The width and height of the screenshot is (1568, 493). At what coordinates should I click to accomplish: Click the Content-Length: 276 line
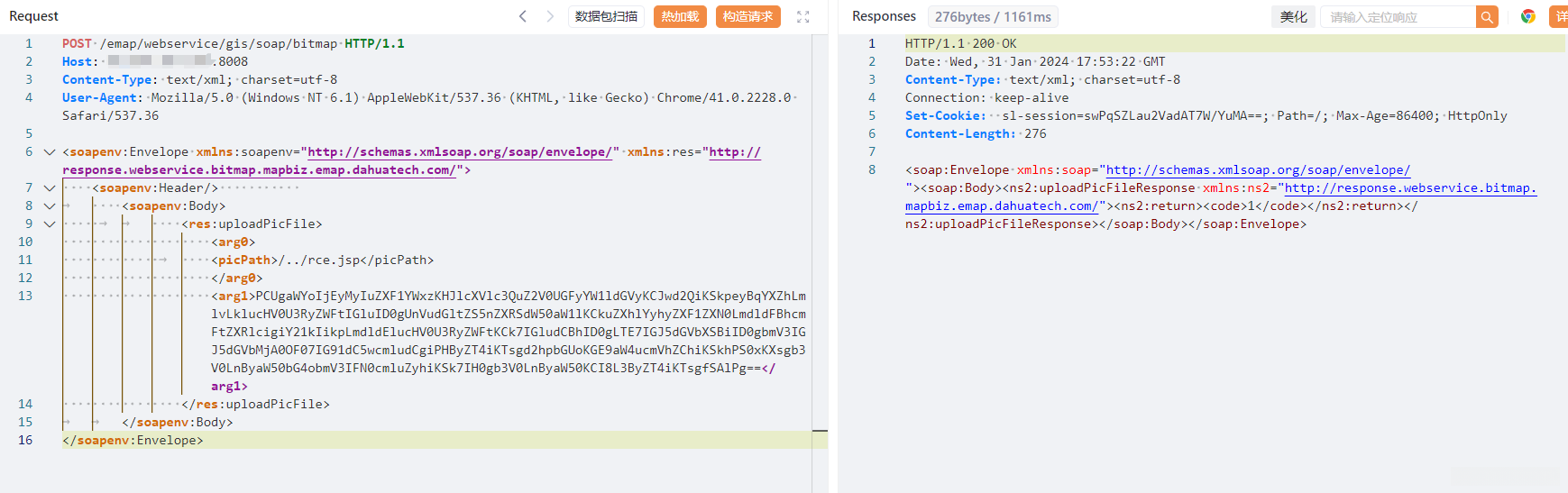[x=976, y=133]
